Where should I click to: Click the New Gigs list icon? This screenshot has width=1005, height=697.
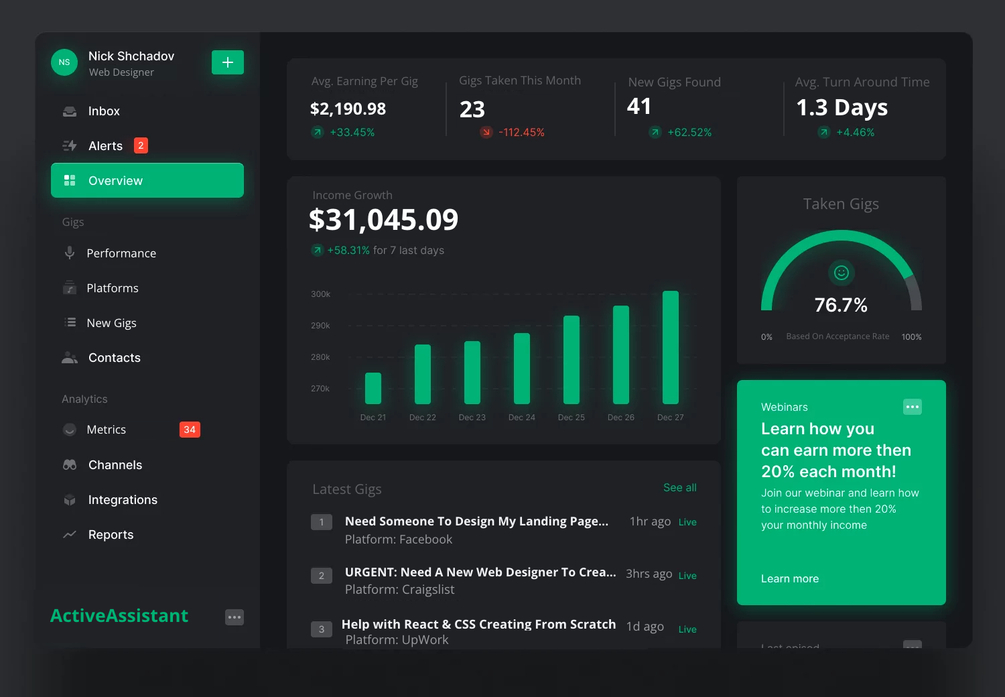coord(70,323)
